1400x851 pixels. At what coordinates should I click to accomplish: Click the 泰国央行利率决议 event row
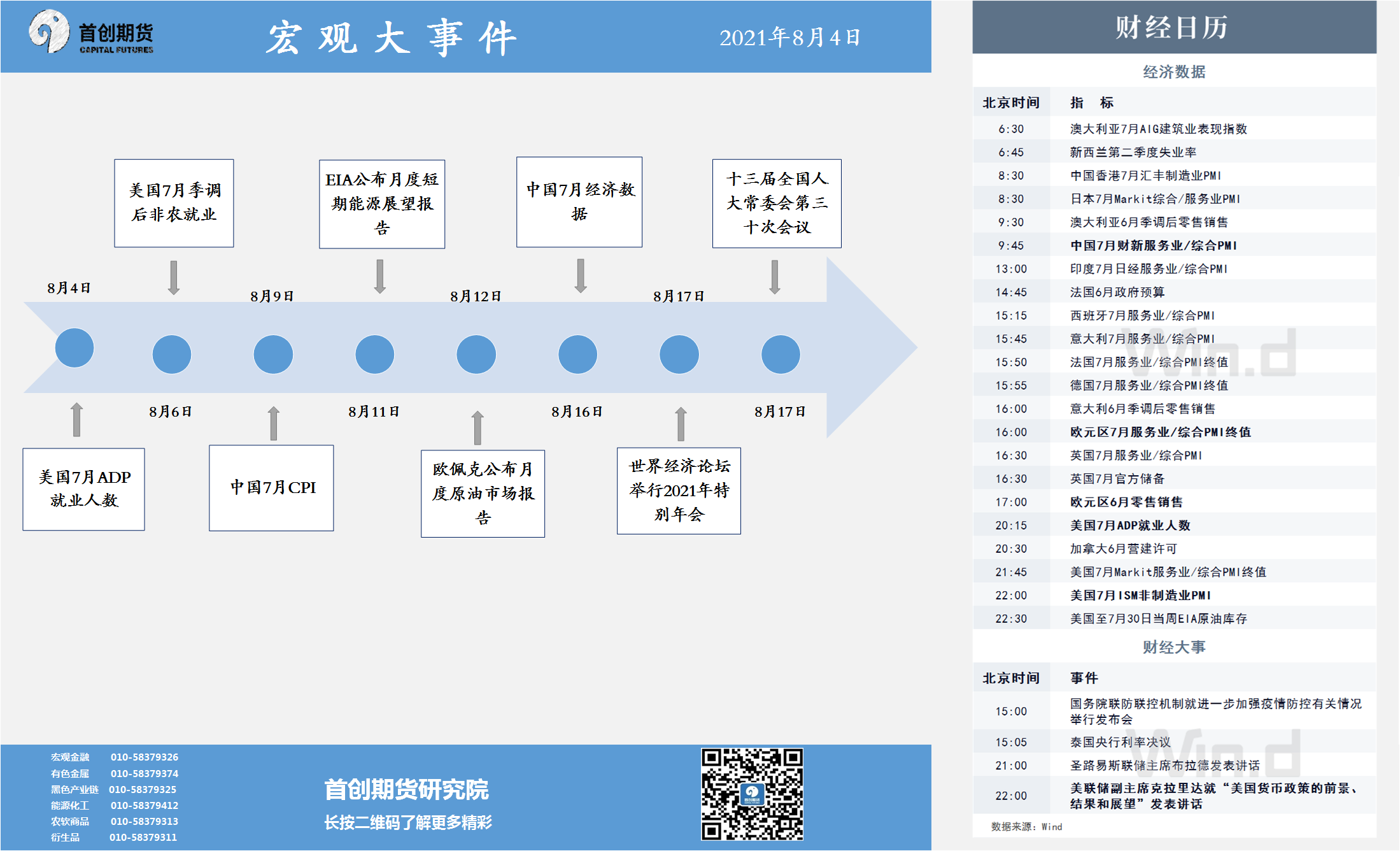[x=1120, y=742]
